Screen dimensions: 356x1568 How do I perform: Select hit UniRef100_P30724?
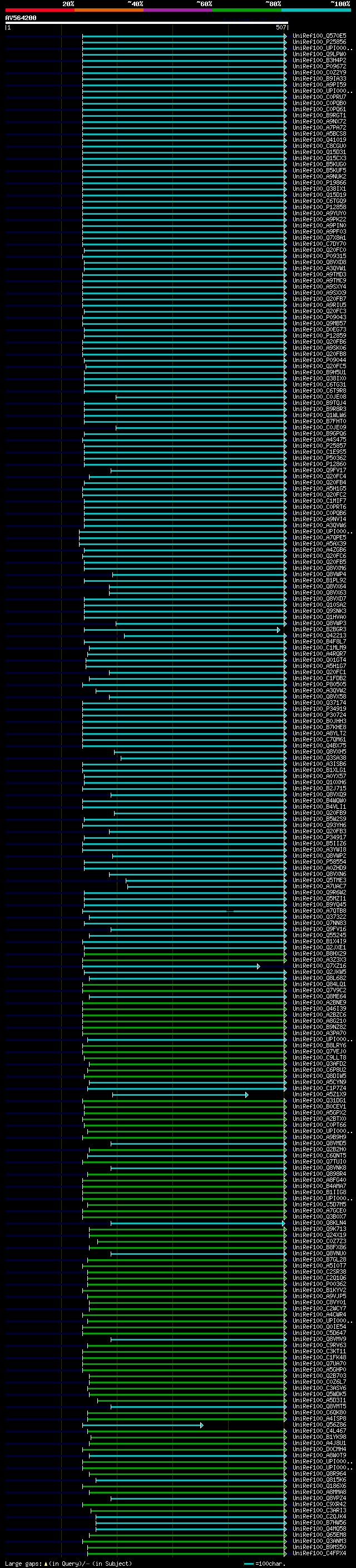point(319,715)
